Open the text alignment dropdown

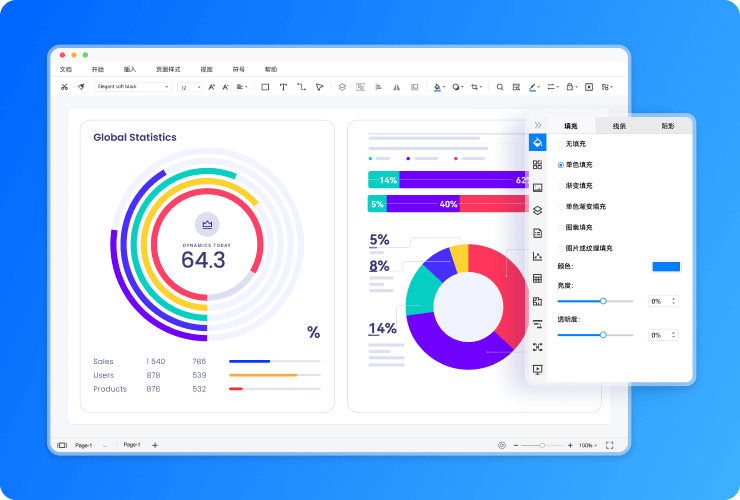[x=242, y=87]
